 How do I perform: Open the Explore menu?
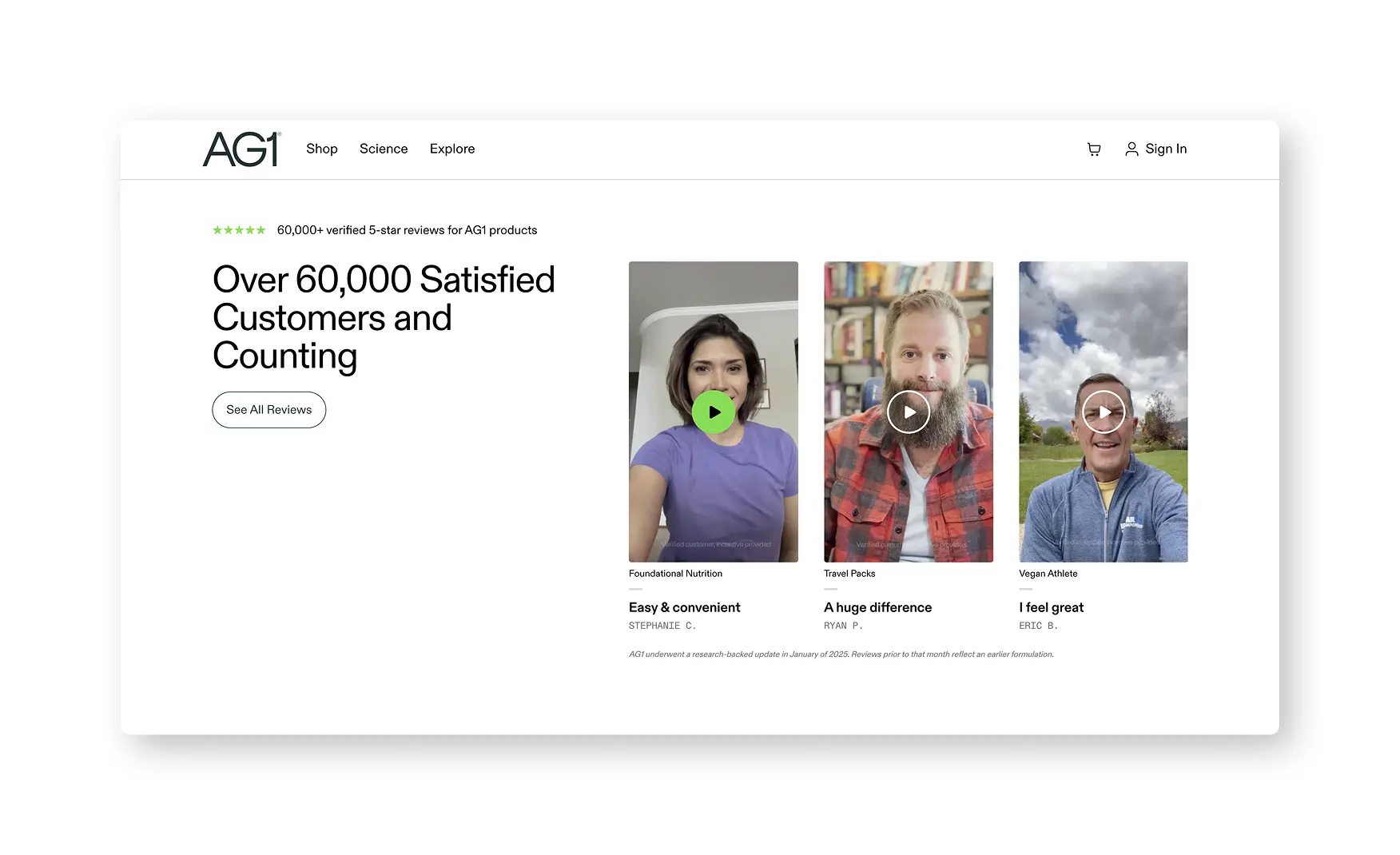452,149
